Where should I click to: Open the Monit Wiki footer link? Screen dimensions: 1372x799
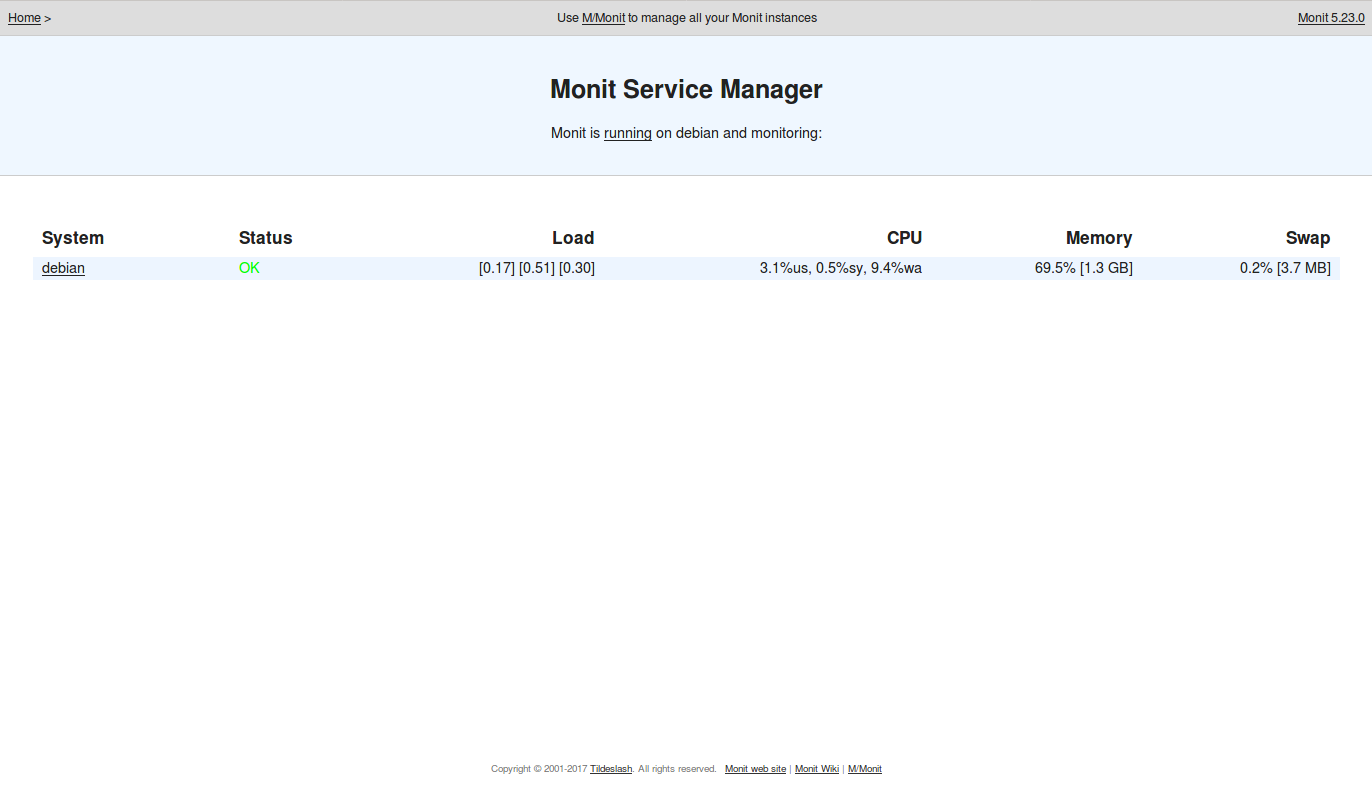point(817,769)
